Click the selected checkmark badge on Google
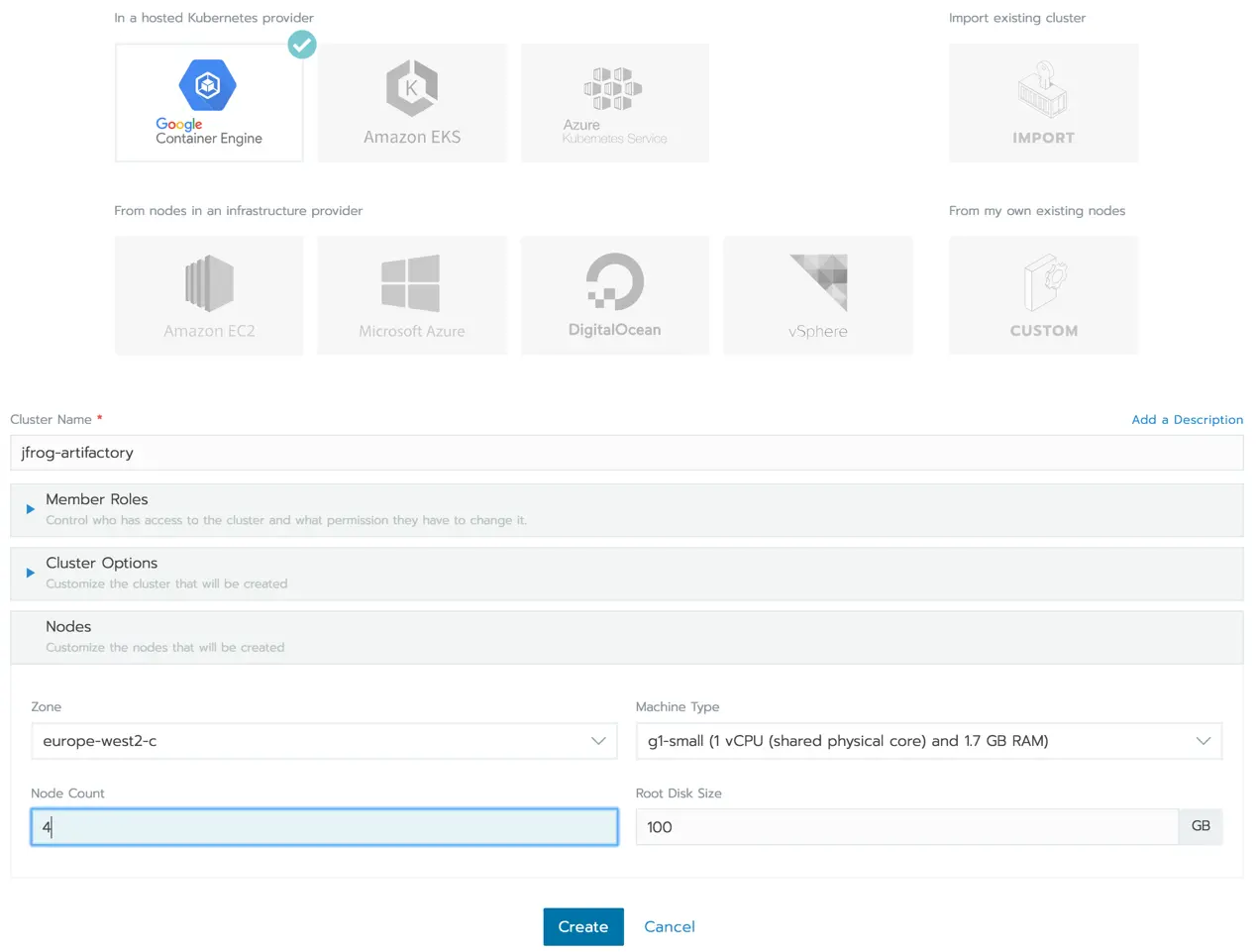This screenshot has width=1256, height=952. pyautogui.click(x=302, y=45)
